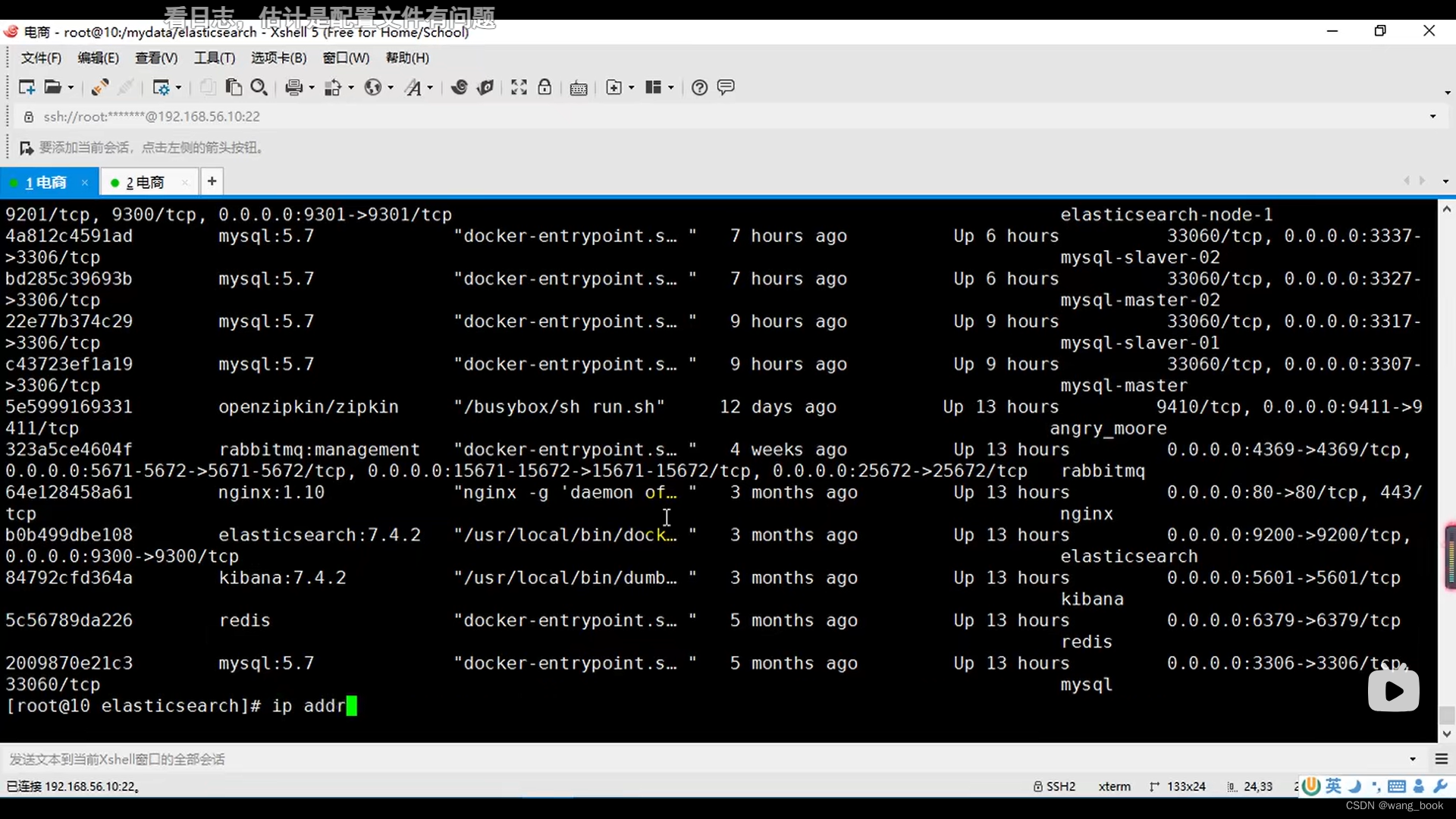Close the '2 电商' tab
The image size is (1456, 819).
[x=185, y=183]
